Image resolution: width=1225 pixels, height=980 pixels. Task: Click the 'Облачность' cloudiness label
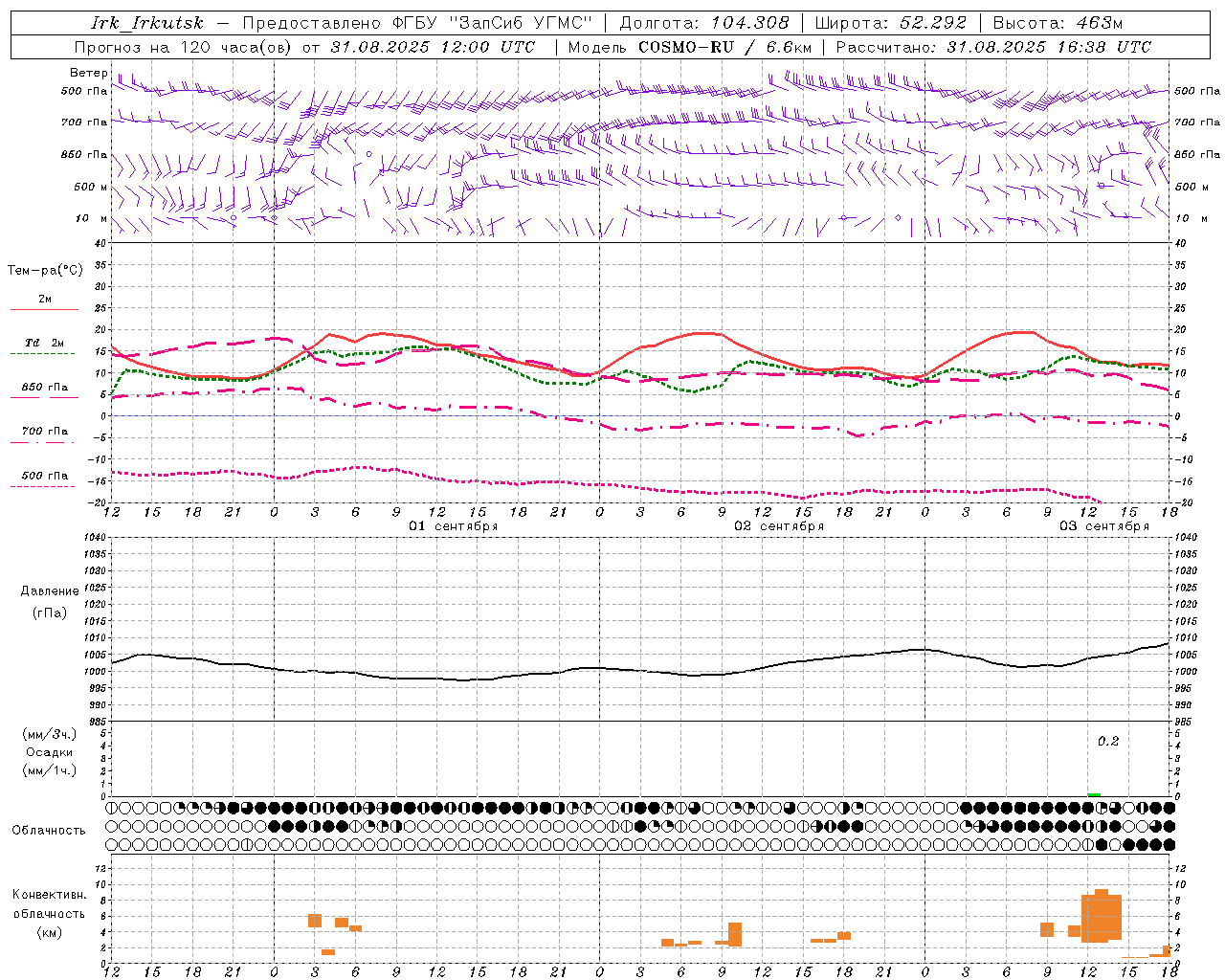(x=49, y=831)
